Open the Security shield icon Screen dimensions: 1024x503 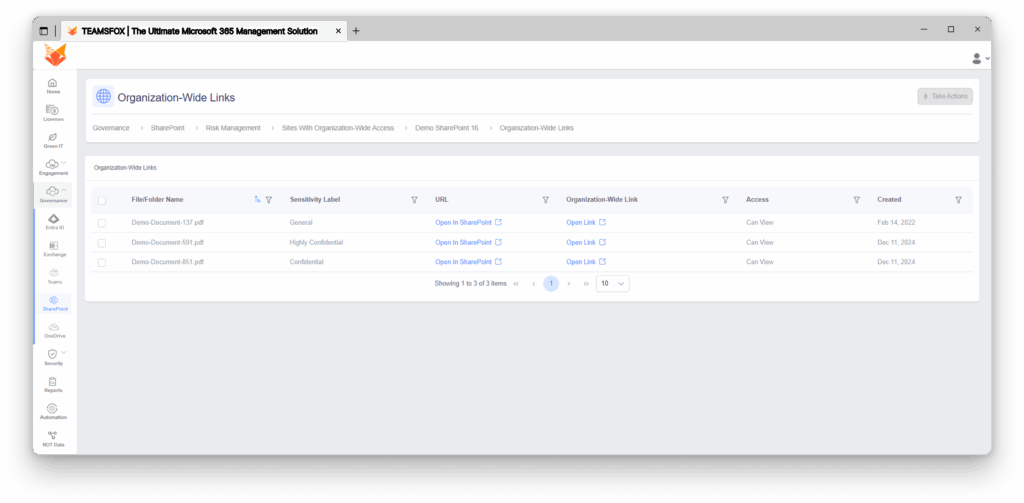[52, 354]
